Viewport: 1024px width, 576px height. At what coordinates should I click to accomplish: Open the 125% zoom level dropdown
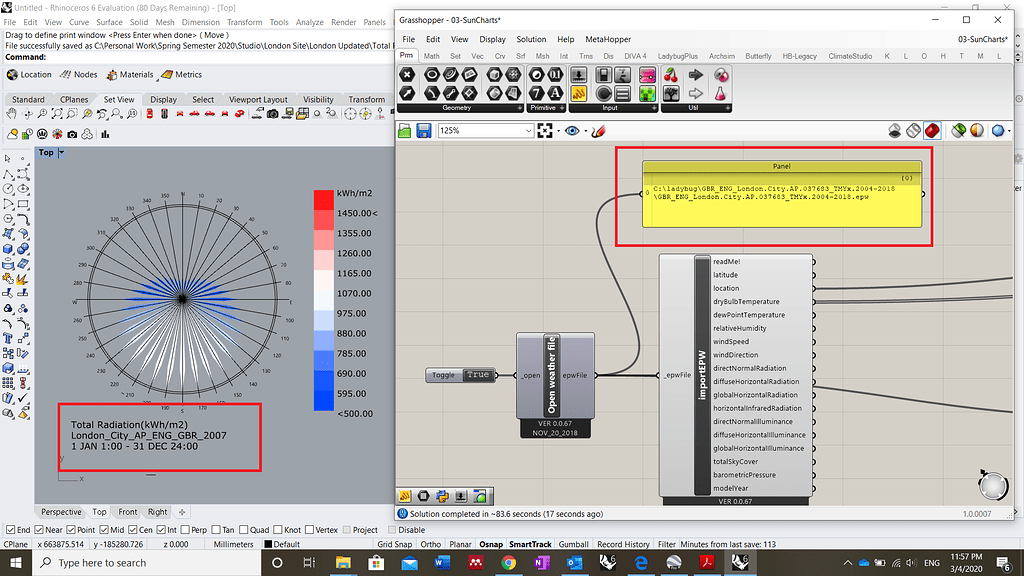[x=529, y=131]
